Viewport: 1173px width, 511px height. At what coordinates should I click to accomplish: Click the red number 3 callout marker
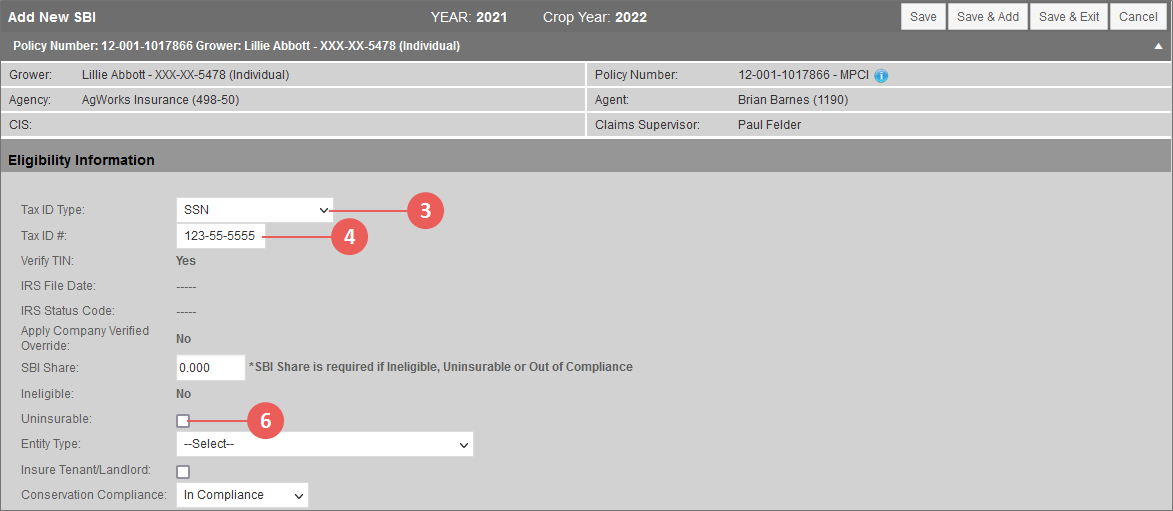425,211
